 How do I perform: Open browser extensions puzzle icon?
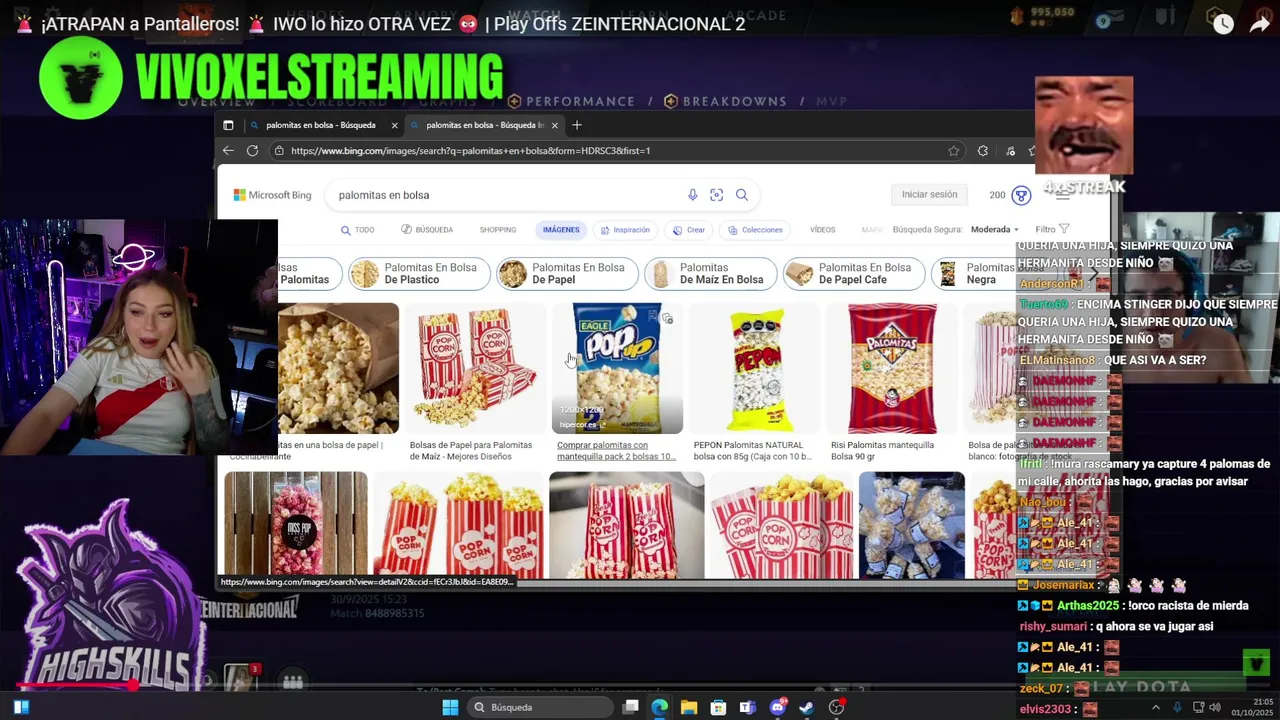click(x=983, y=151)
